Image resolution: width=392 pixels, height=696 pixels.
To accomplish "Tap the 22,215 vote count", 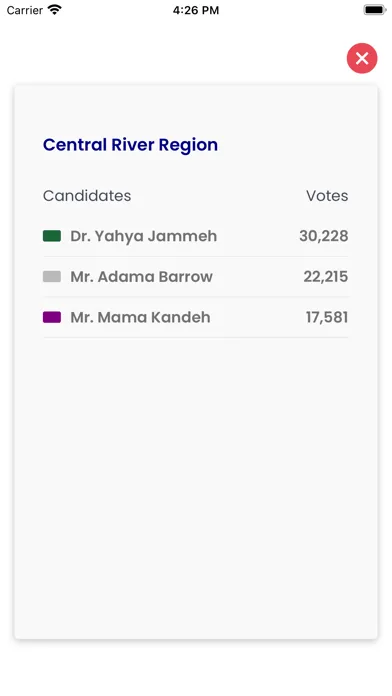I will point(326,277).
